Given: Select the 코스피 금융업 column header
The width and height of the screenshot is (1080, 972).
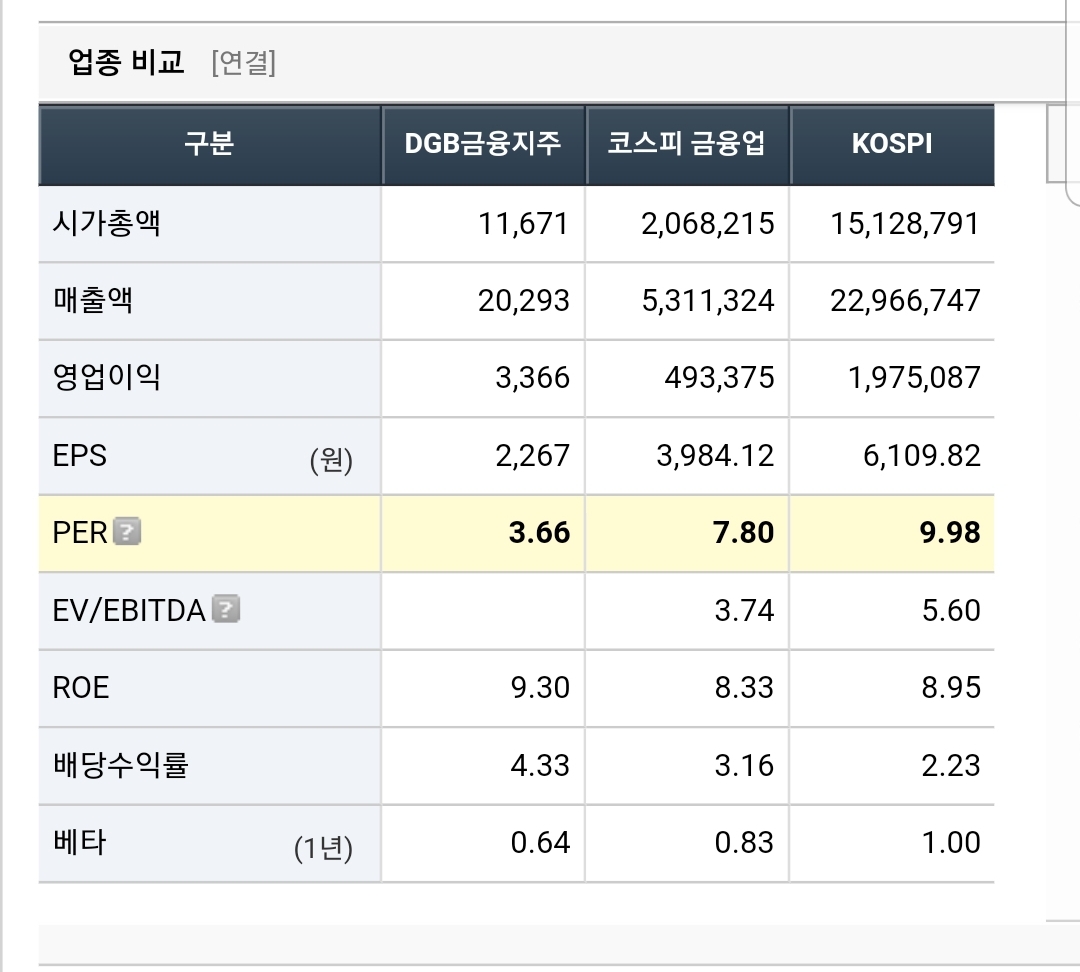Looking at the screenshot, I should click(x=686, y=144).
